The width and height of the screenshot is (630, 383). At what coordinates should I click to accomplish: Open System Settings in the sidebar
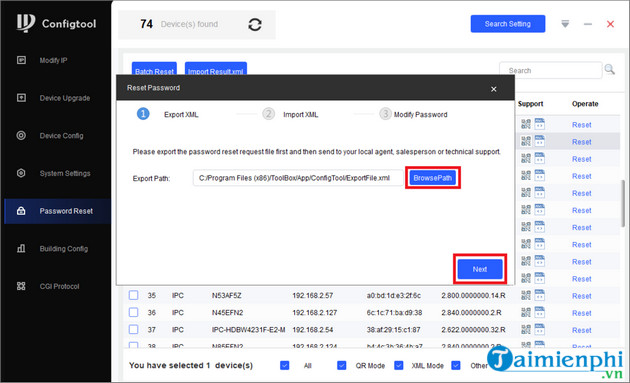click(65, 173)
